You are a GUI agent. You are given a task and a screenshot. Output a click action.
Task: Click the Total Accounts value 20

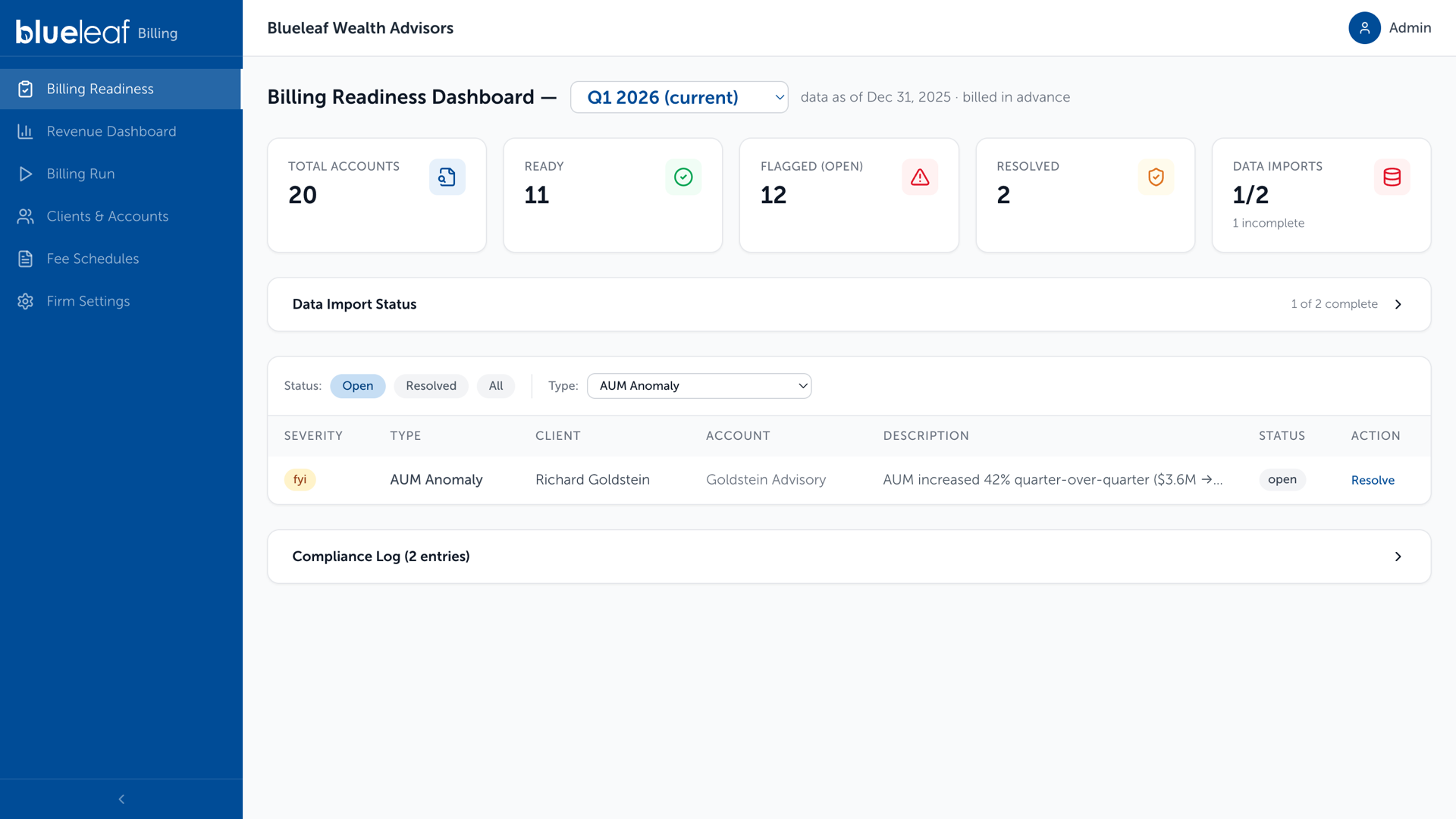303,196
